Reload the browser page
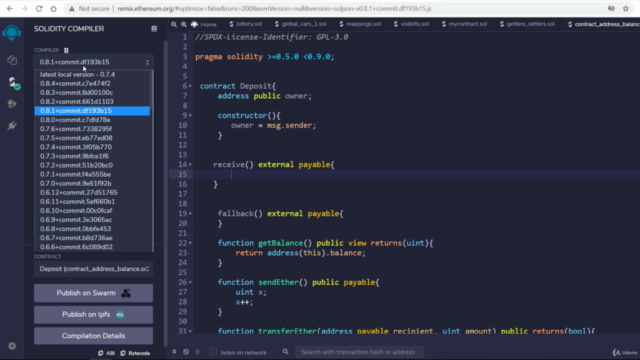The height and width of the screenshot is (360, 640). (x=39, y=9)
